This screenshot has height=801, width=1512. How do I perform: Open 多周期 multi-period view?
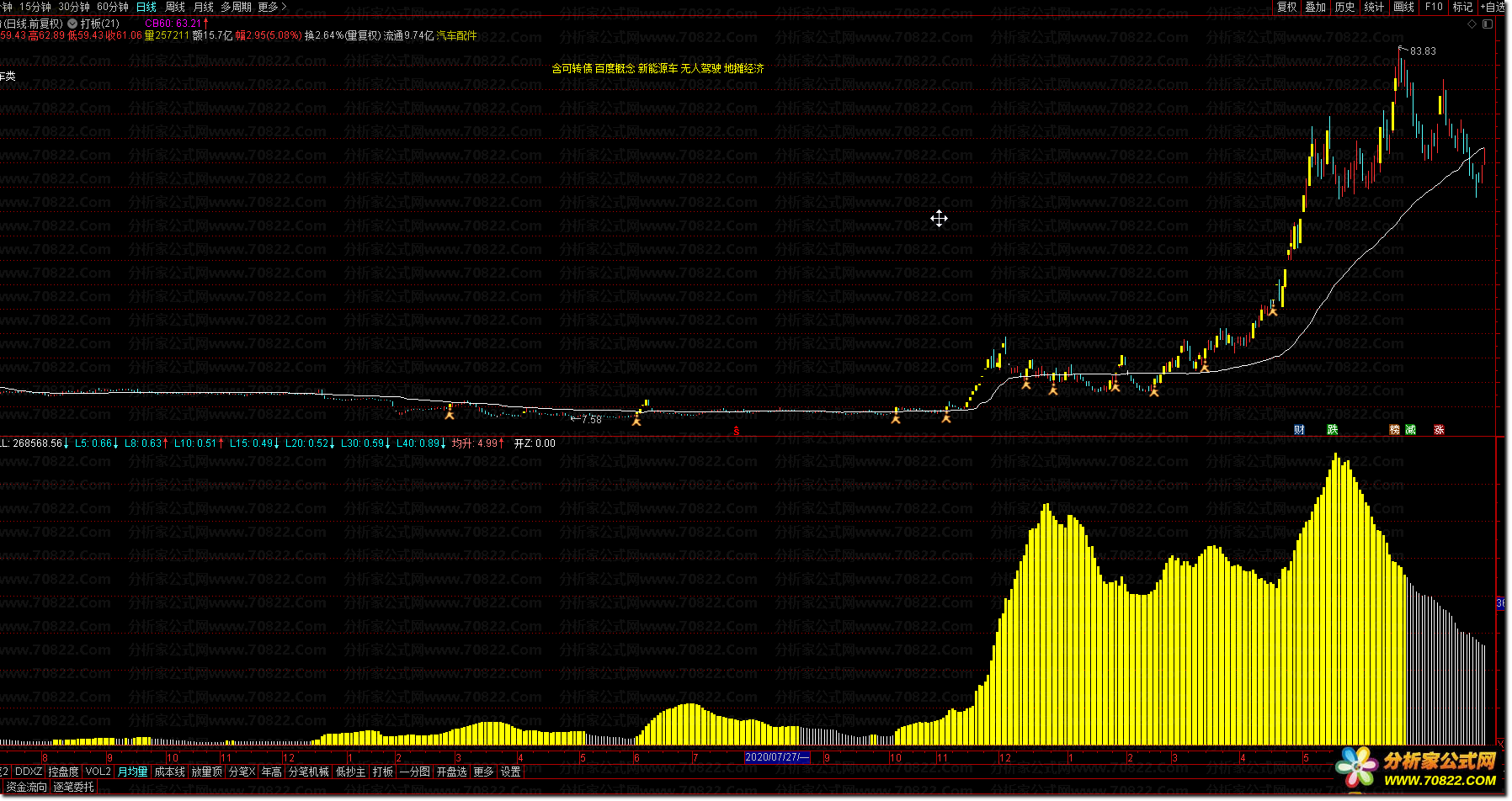(x=237, y=7)
